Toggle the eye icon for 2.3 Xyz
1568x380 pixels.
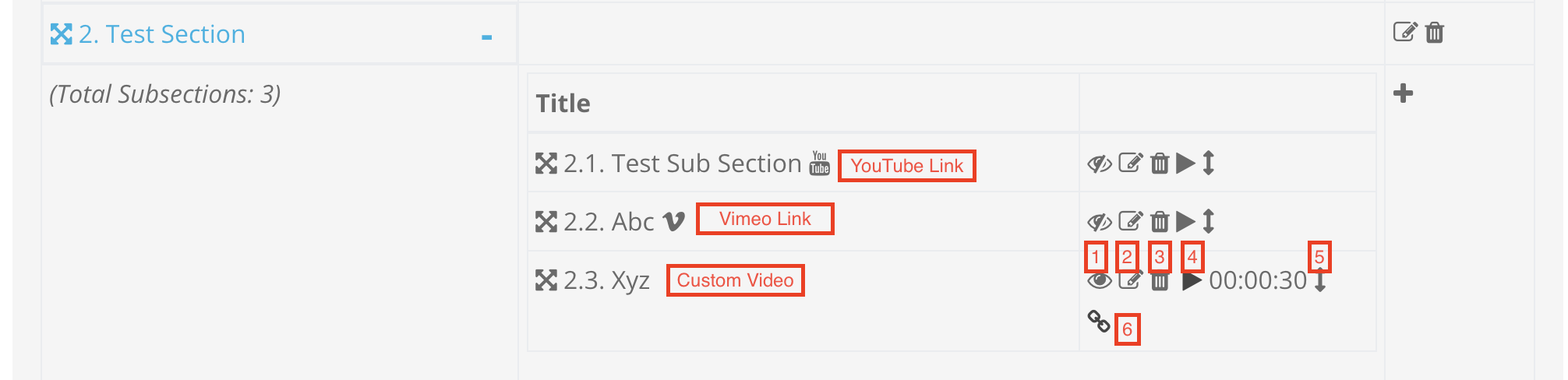click(x=1100, y=281)
